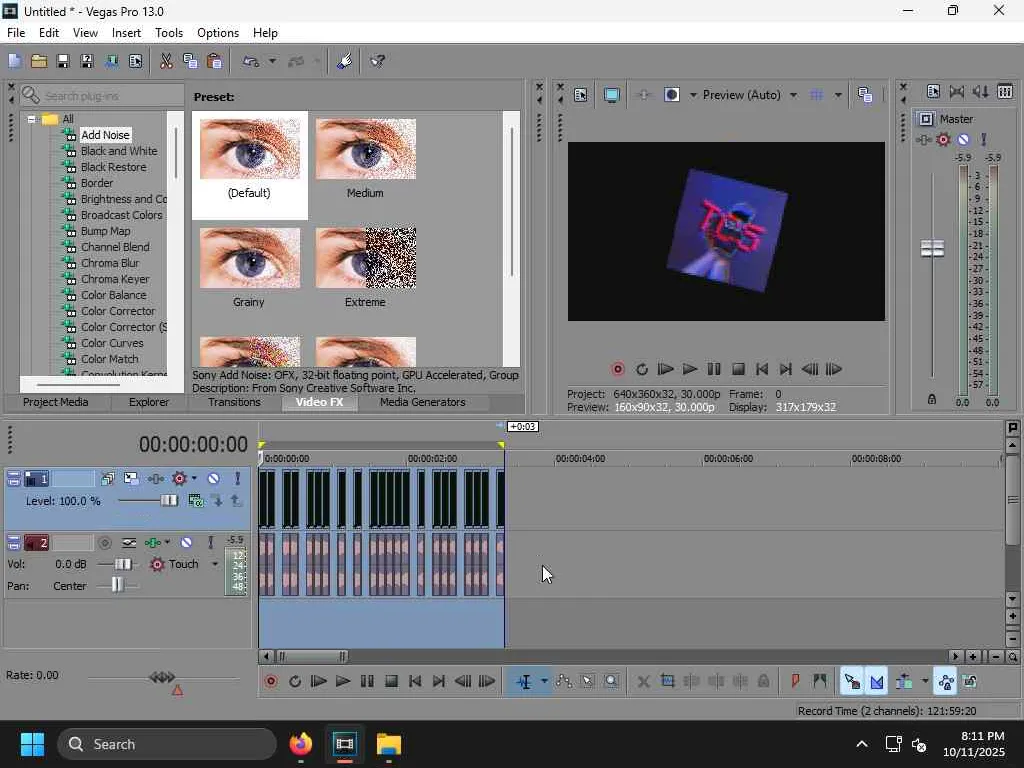The image size is (1024, 768).
Task: Select the Chroma Keyer effect
Action: tap(115, 279)
